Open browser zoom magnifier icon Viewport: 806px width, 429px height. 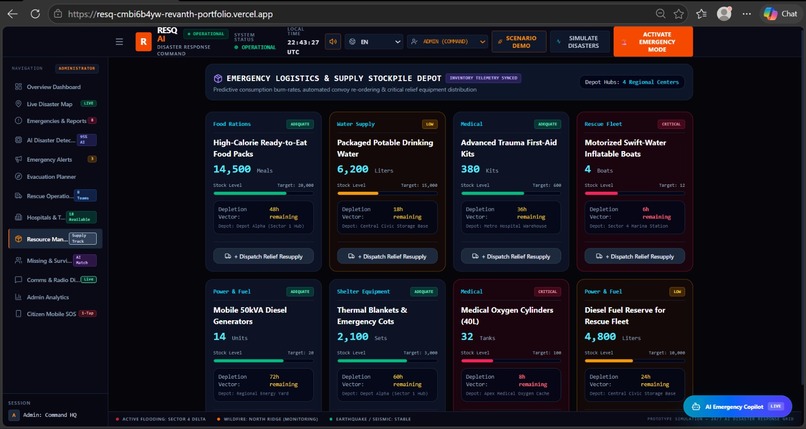pos(661,14)
